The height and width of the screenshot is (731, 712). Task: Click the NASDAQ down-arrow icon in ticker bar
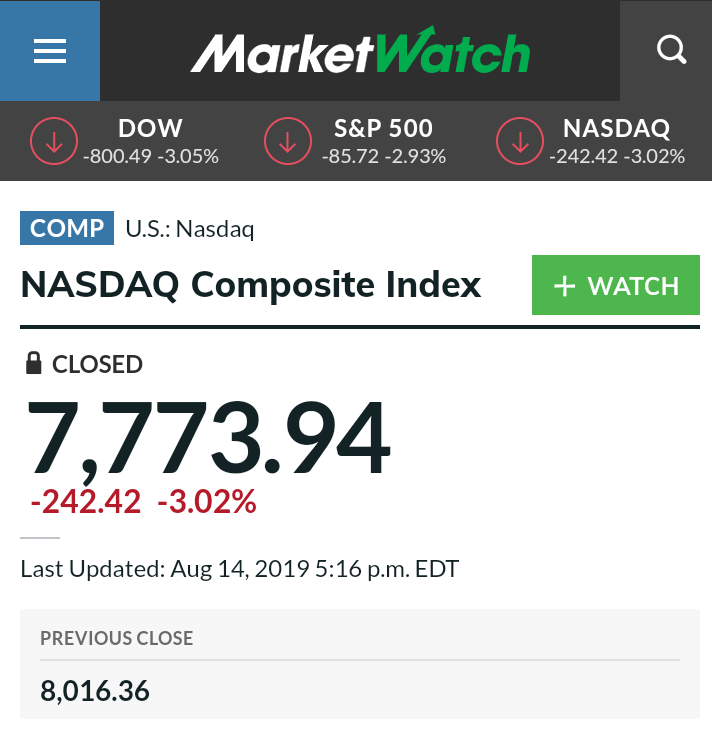tap(521, 142)
